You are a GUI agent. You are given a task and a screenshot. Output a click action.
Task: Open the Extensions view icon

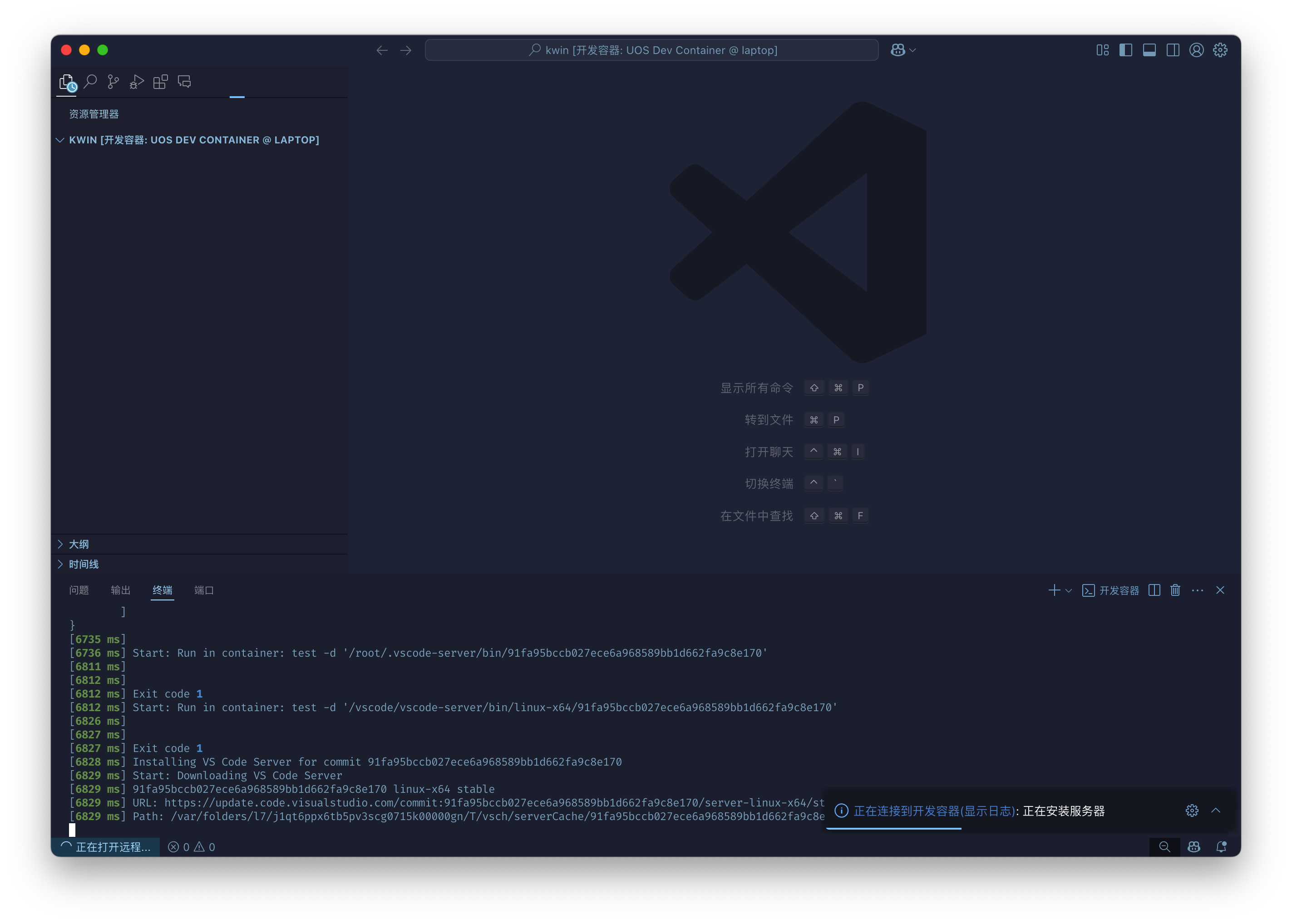(161, 82)
